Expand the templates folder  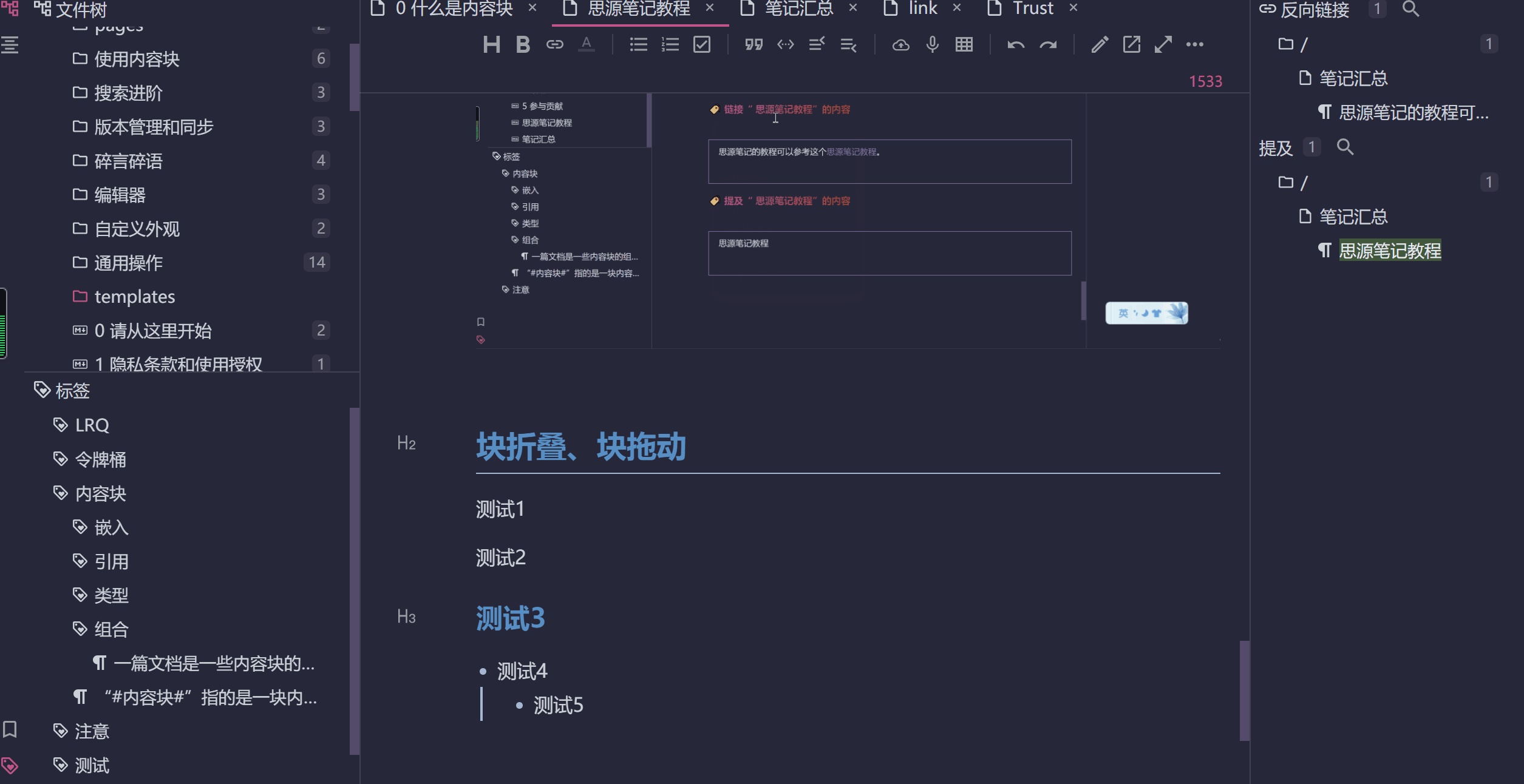pos(134,297)
